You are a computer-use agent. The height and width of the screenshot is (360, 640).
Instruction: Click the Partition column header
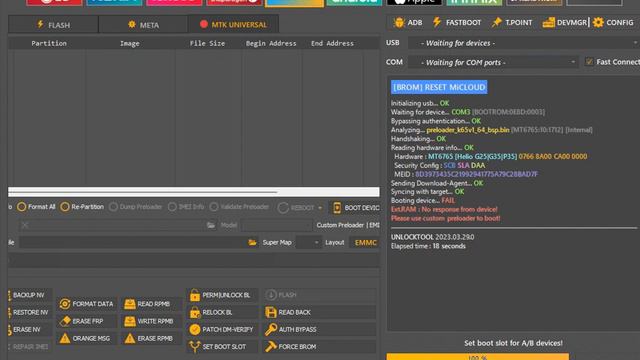[49, 43]
